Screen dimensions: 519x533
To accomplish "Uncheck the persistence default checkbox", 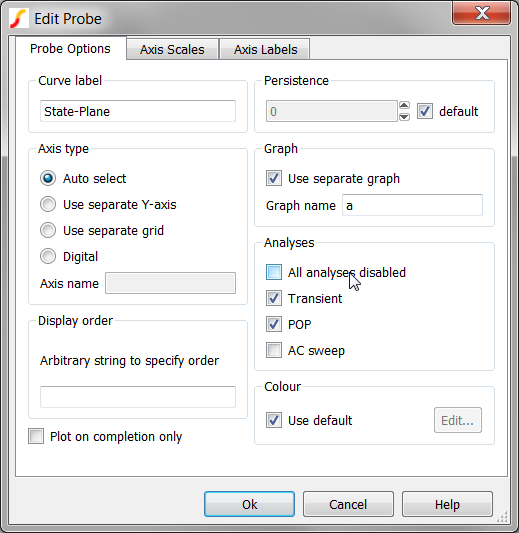I will point(425,111).
